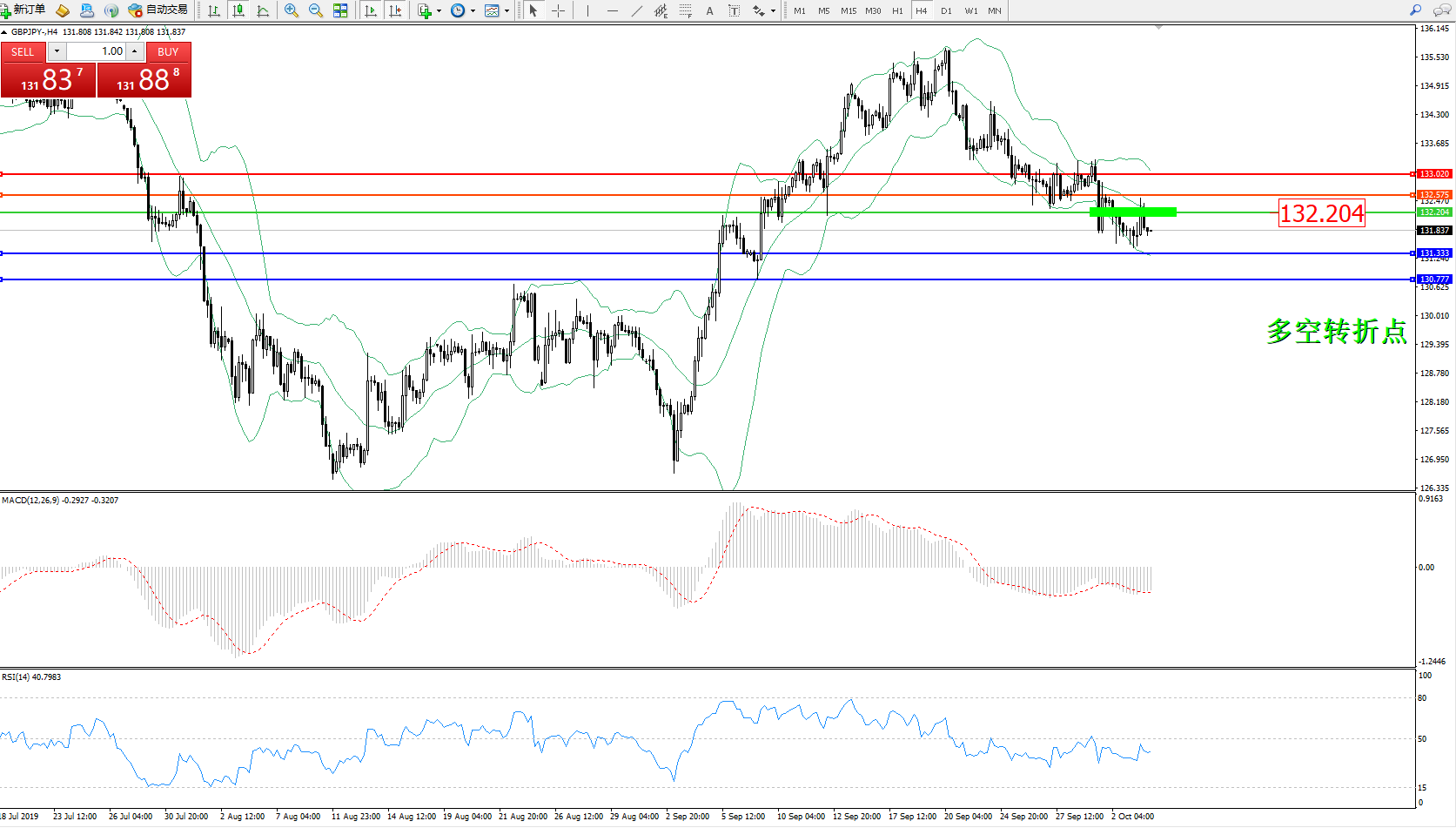Open the search magnifier in the toolbar

coord(1415,10)
